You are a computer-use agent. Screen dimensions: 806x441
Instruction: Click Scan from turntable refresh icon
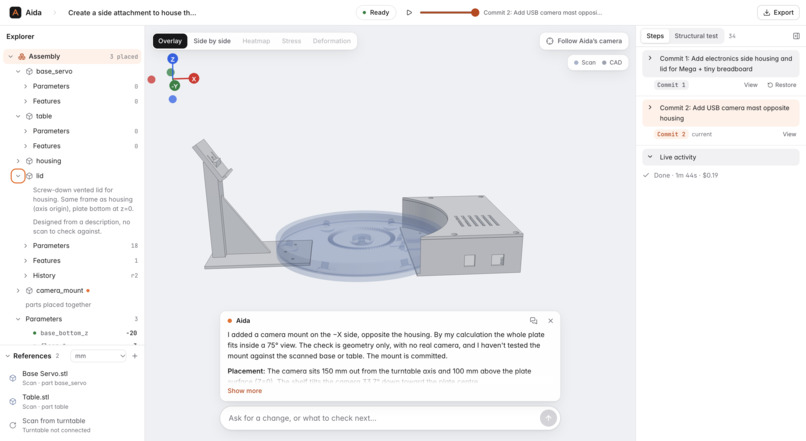[13, 425]
